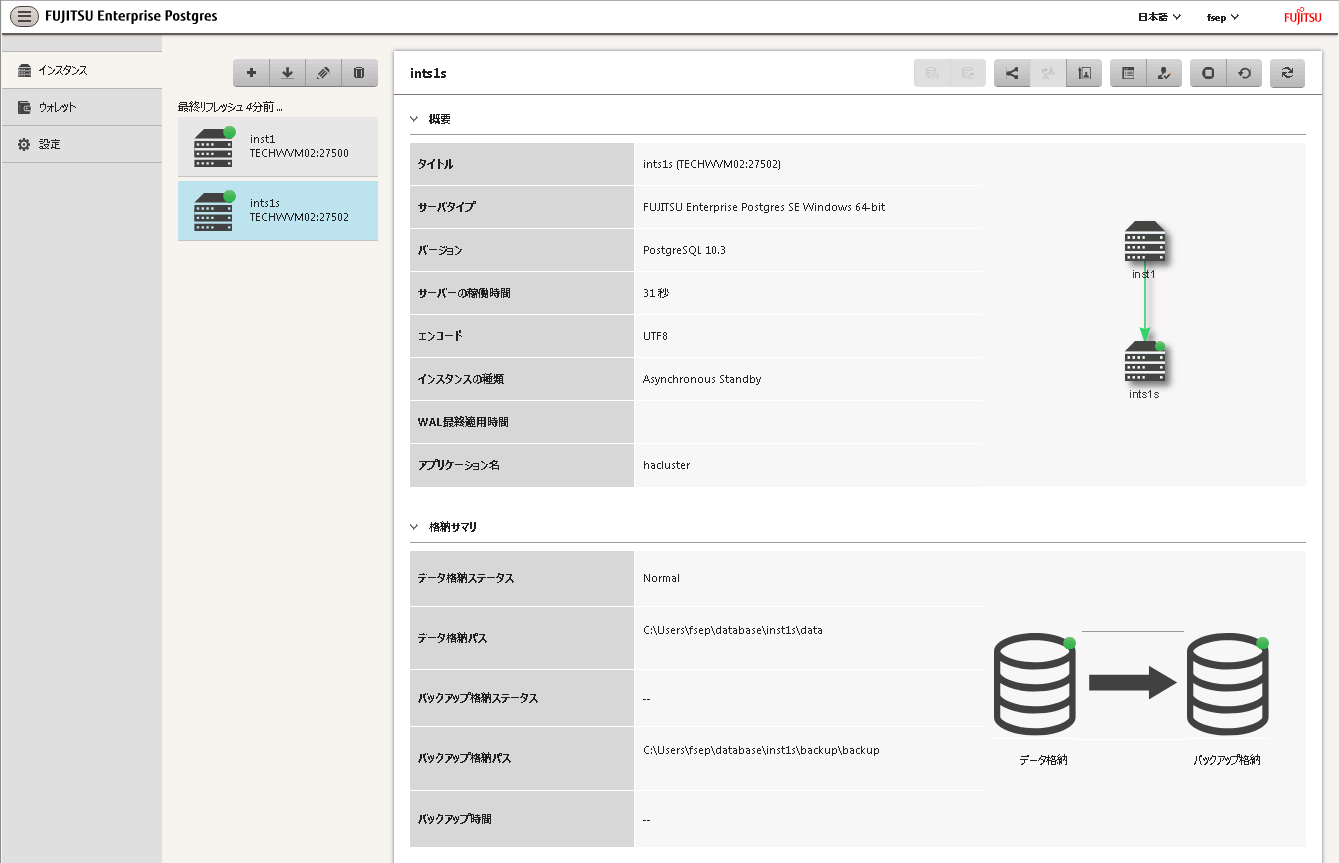Click the 'hacluster' application name value
The image size is (1339, 863).
pyautogui.click(x=666, y=465)
